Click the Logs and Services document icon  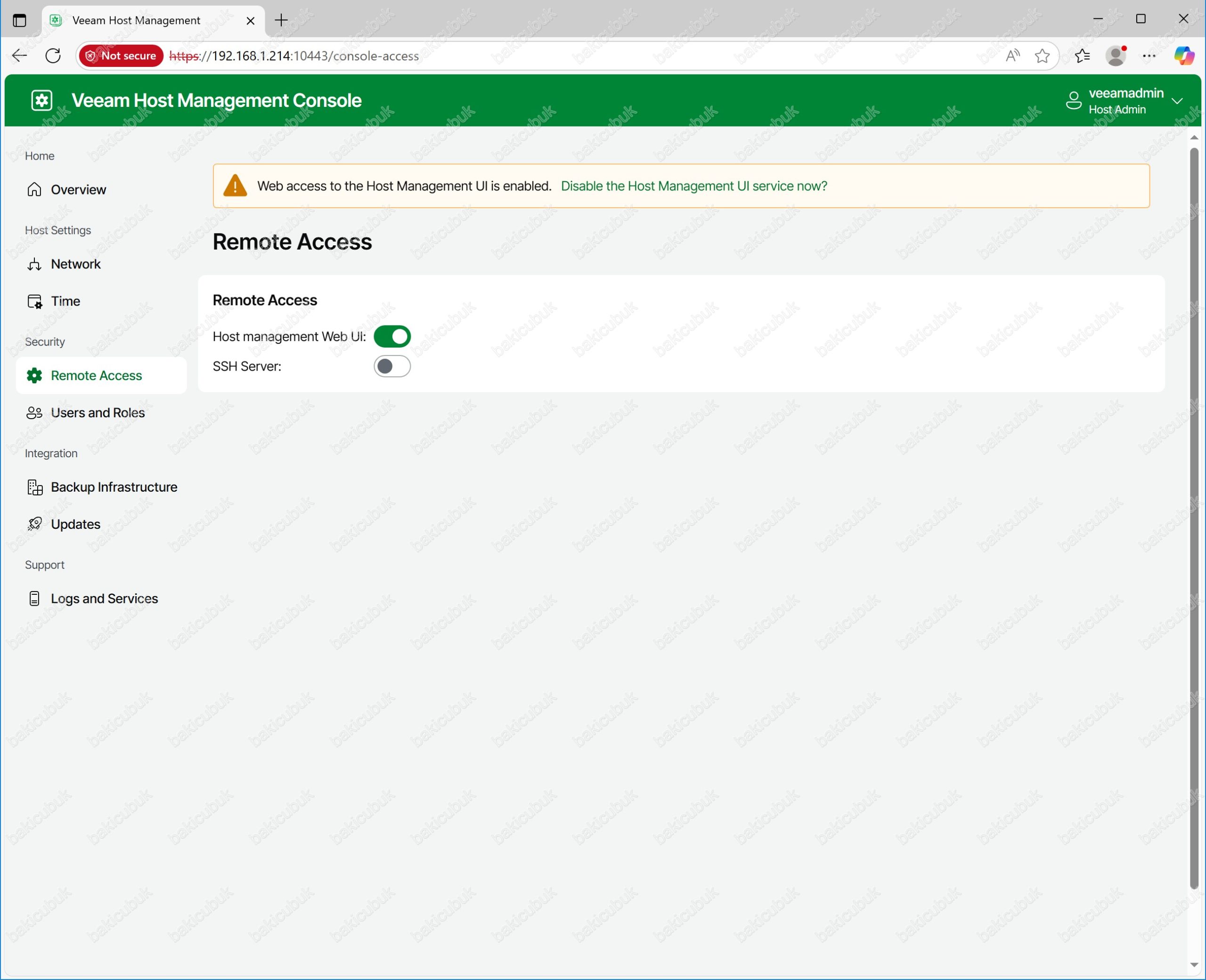(x=34, y=599)
